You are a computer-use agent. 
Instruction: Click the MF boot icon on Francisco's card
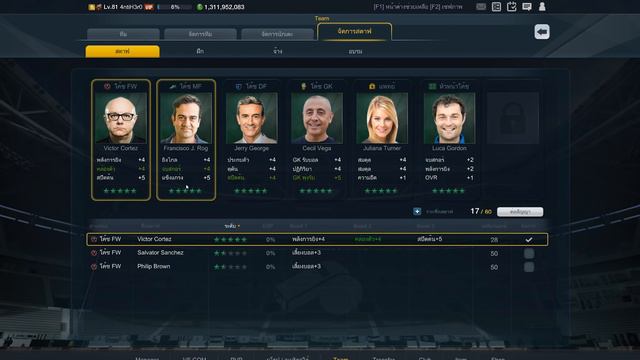pyautogui.click(x=173, y=86)
